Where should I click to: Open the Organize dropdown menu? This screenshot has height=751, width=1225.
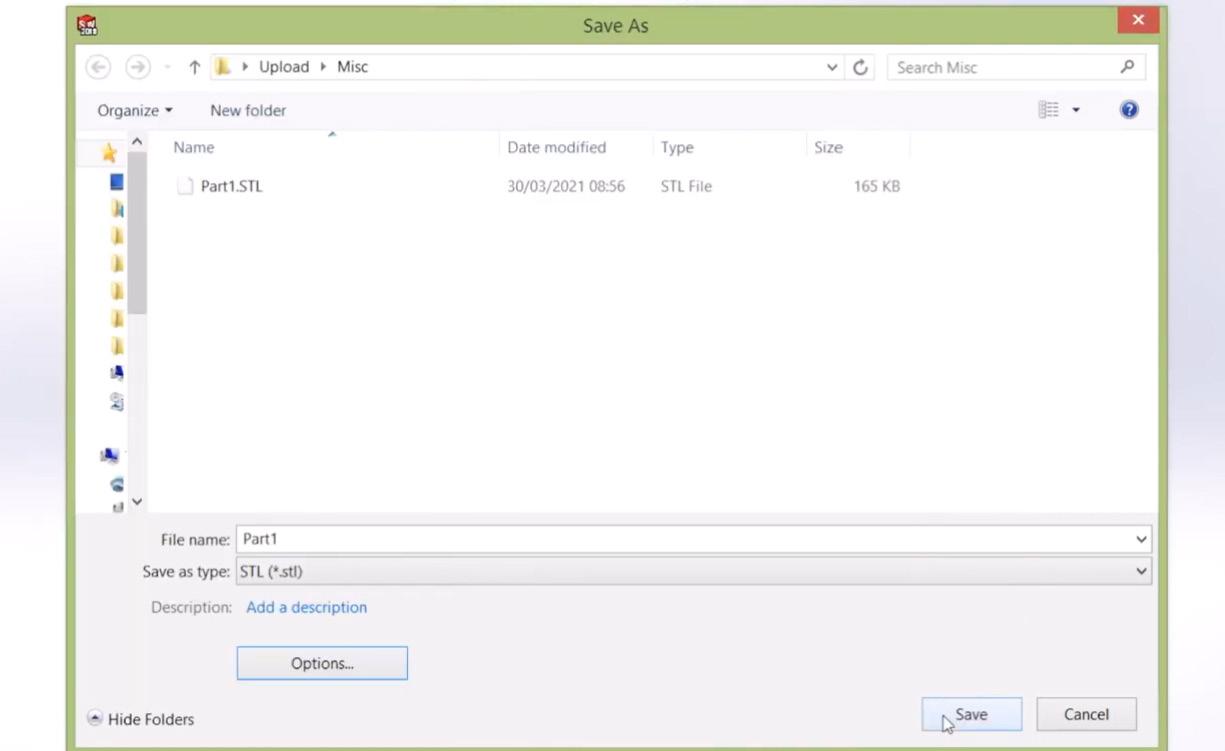pos(135,110)
